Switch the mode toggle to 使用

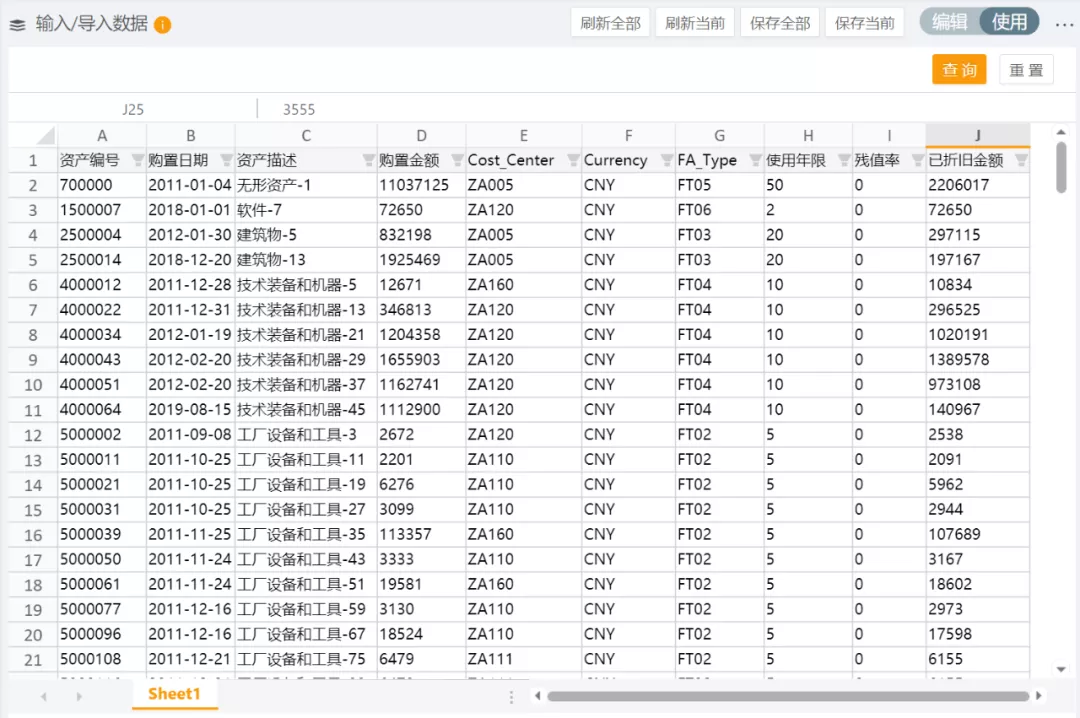coord(1009,22)
